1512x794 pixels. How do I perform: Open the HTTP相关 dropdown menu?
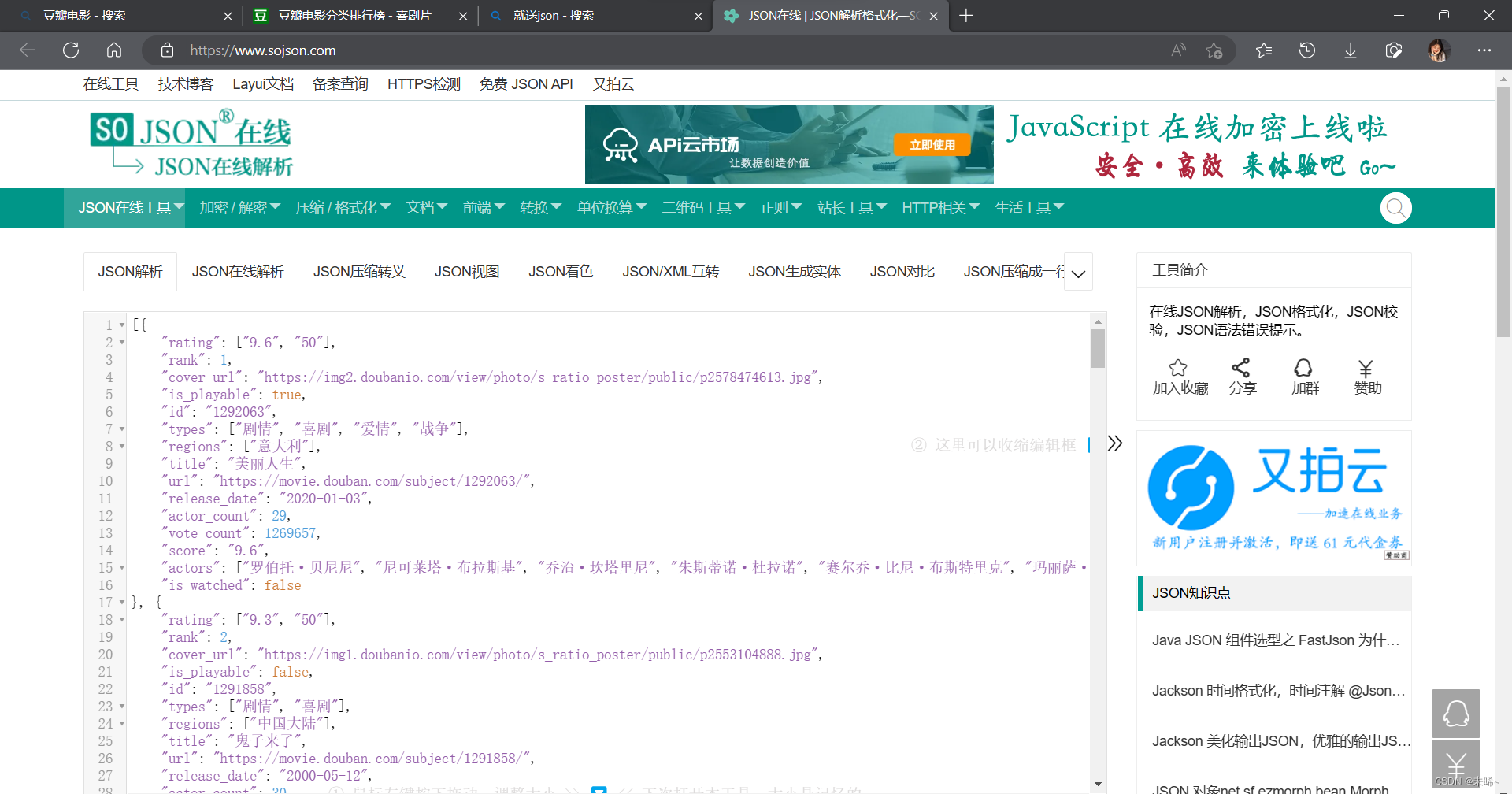tap(940, 208)
